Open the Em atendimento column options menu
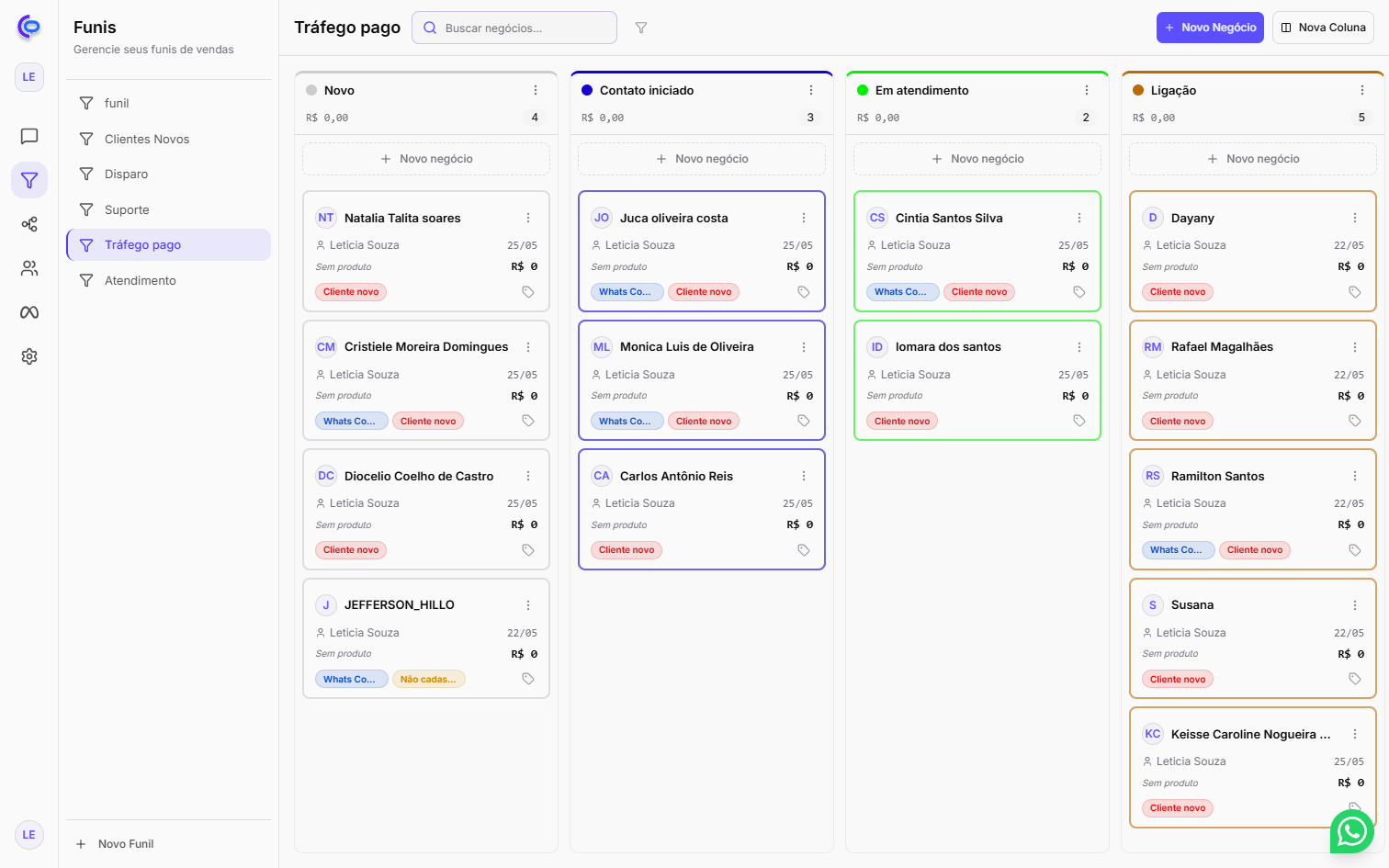Screen dimensions: 1389x868 click(x=1087, y=90)
